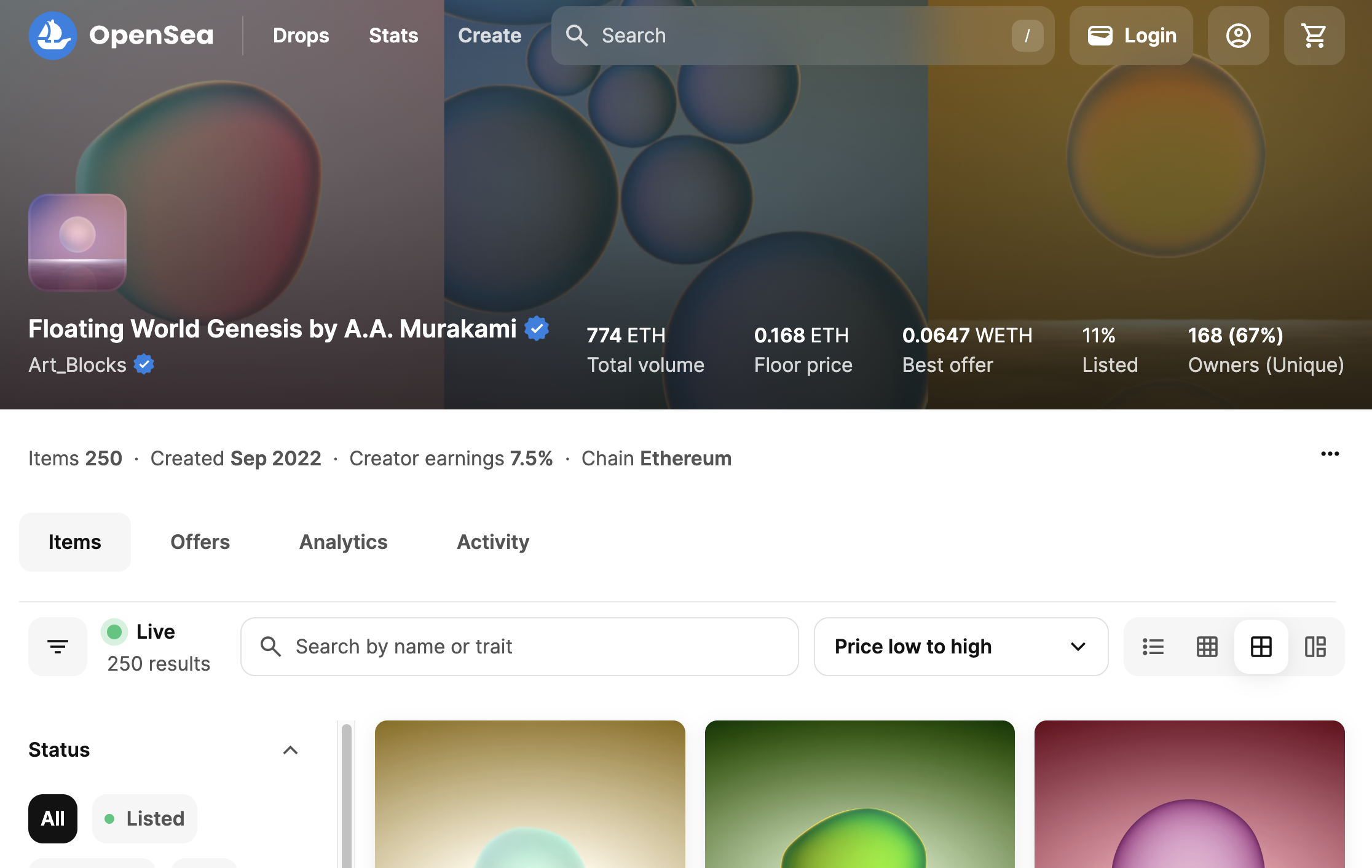
Task: Switch to the Activity tab
Action: click(x=493, y=542)
